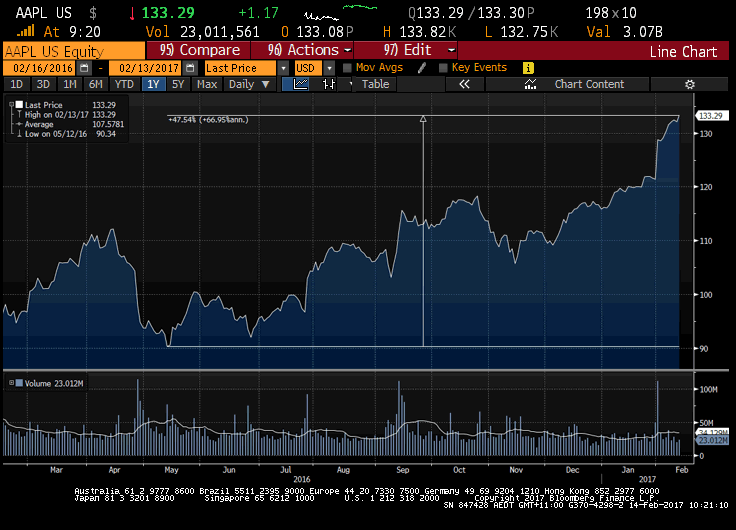Image resolution: width=736 pixels, height=530 pixels.
Task: Select the 5Y range tab
Action: (178, 84)
